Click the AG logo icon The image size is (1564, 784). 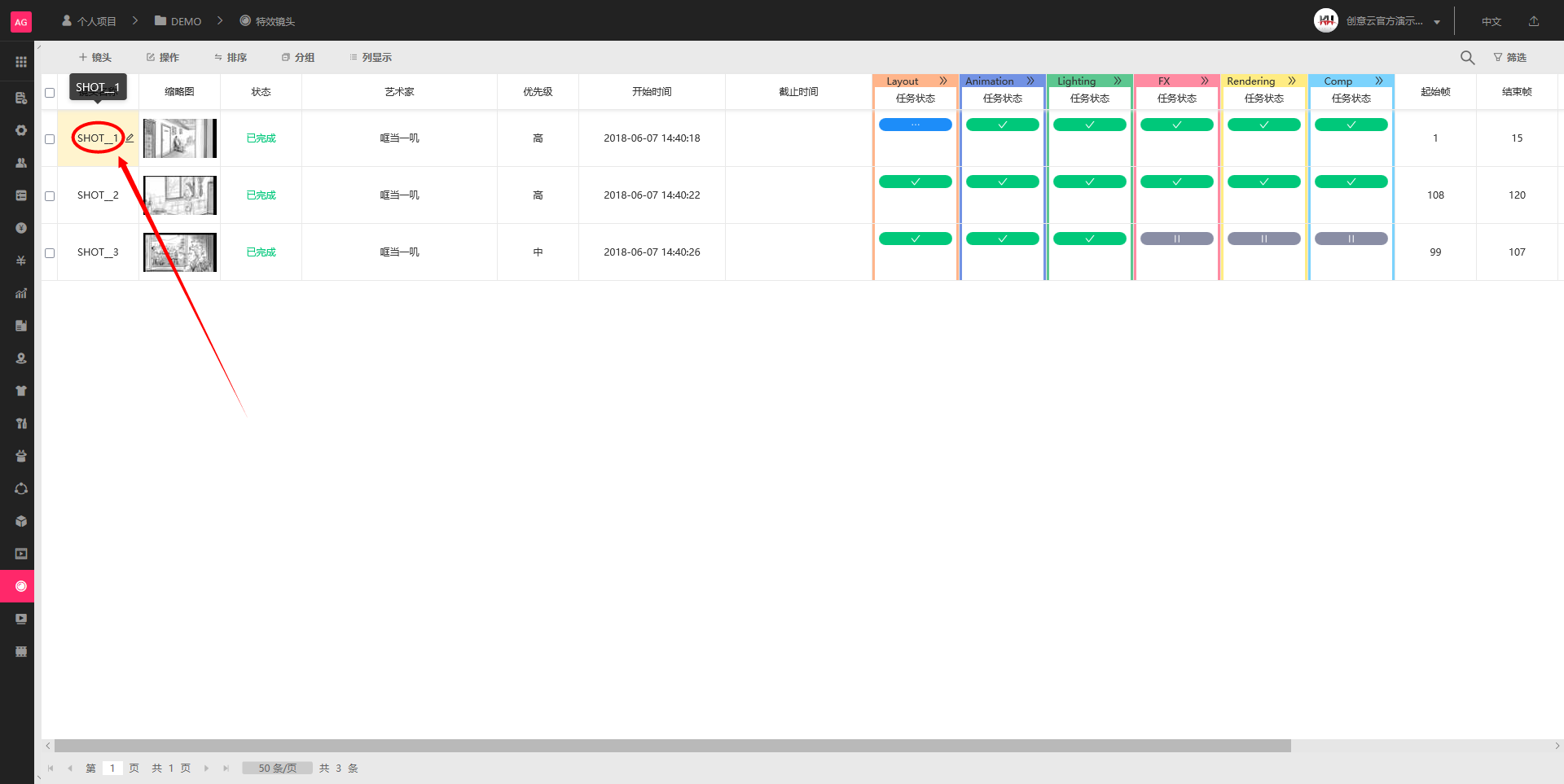21,22
